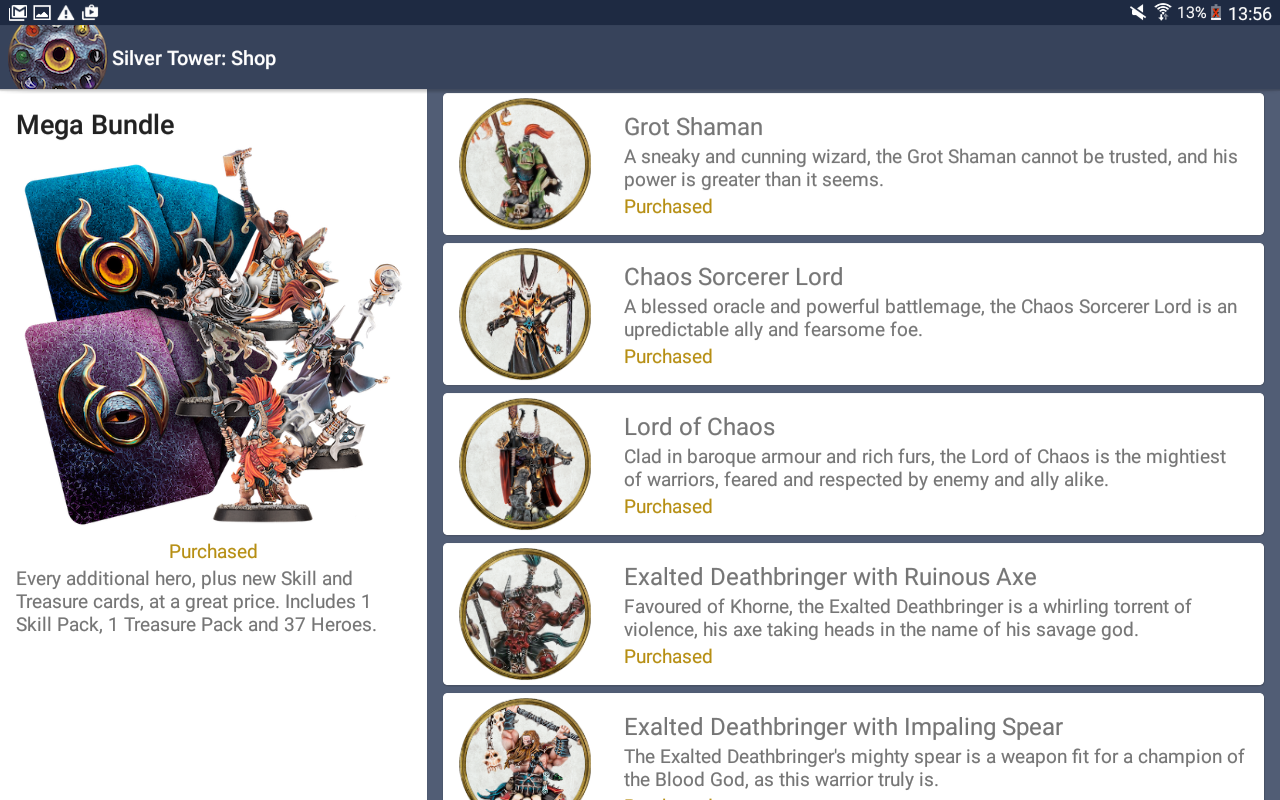Open the Ruinous Axe Deathbringer portrait
1280x800 pixels.
click(525, 614)
